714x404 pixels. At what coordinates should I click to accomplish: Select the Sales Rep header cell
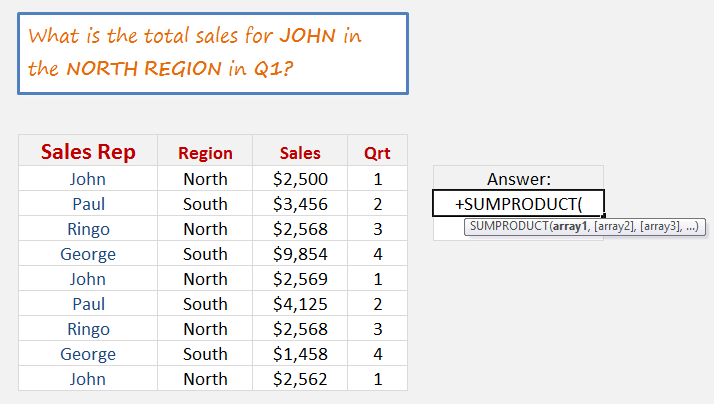88,151
